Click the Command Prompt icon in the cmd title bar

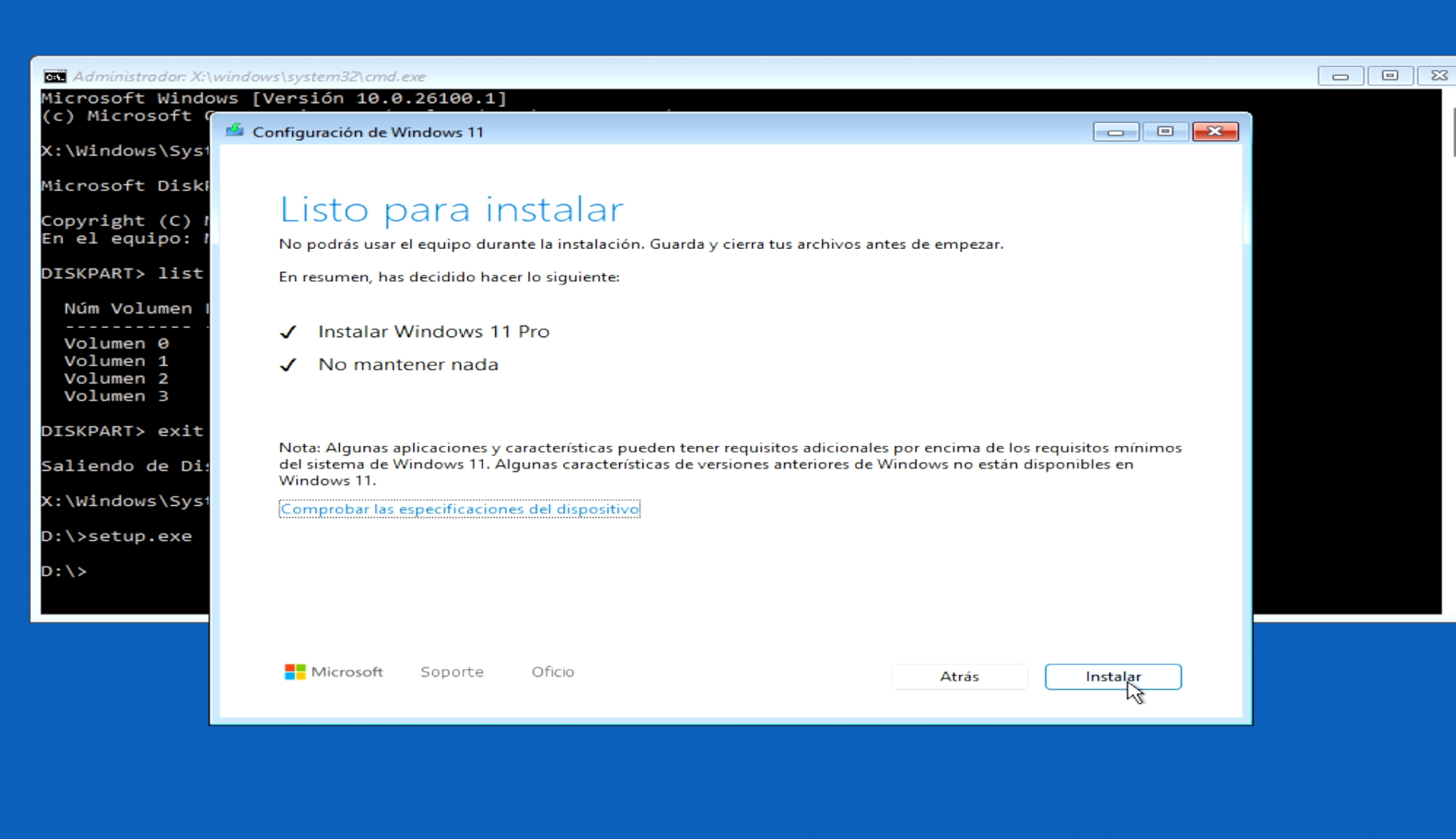(x=55, y=76)
